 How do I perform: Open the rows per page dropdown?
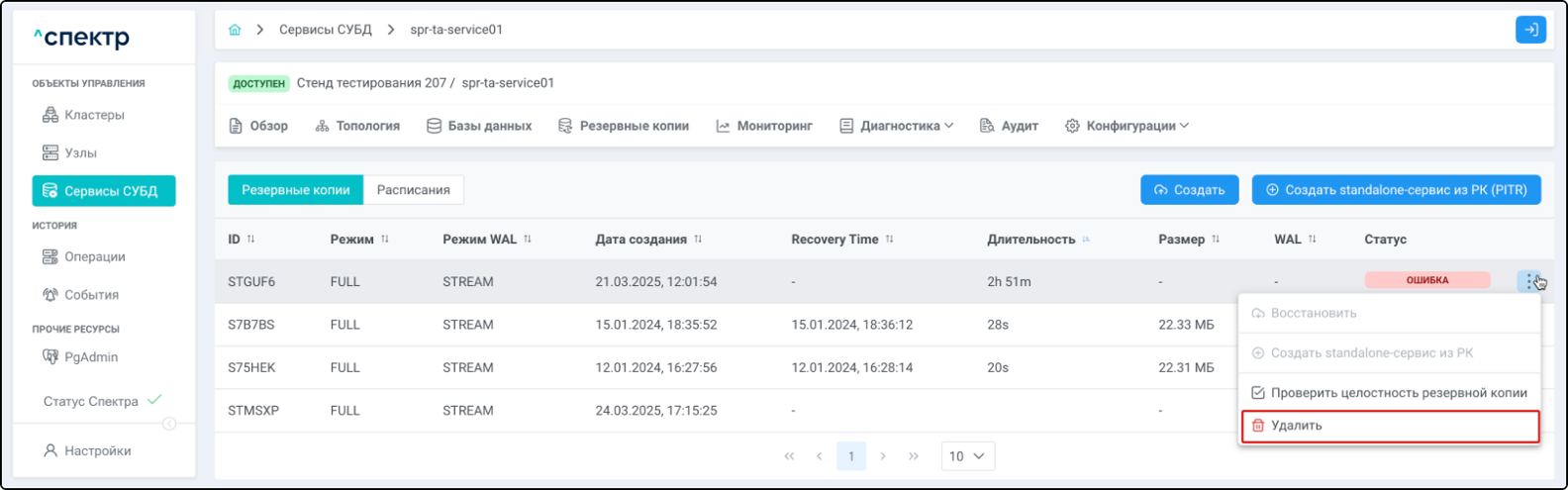pos(967,456)
